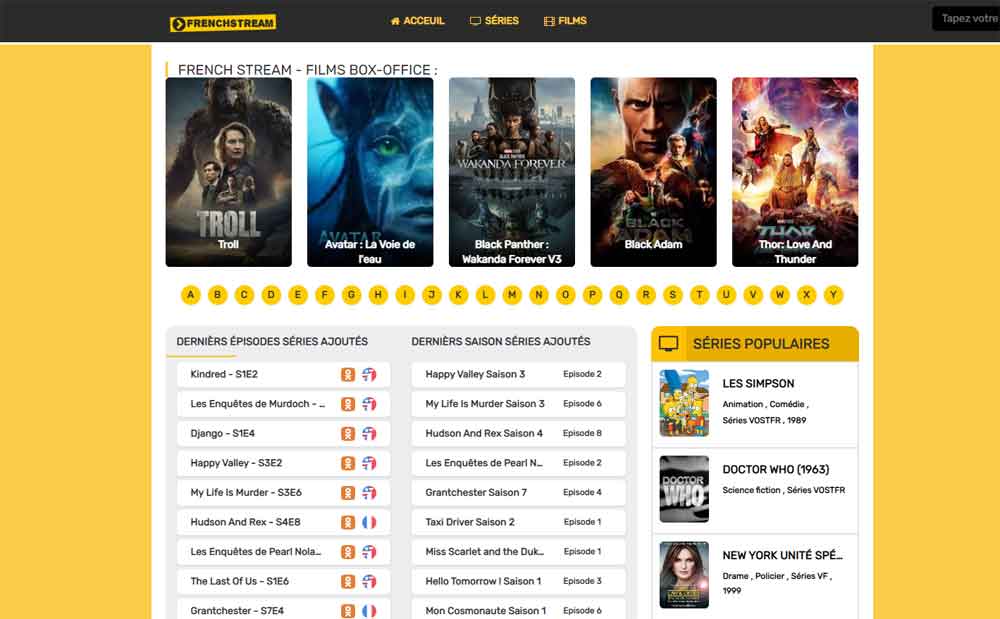
Task: Open Hello Tomorrow ! Saison 1 entry
Action: 518,581
